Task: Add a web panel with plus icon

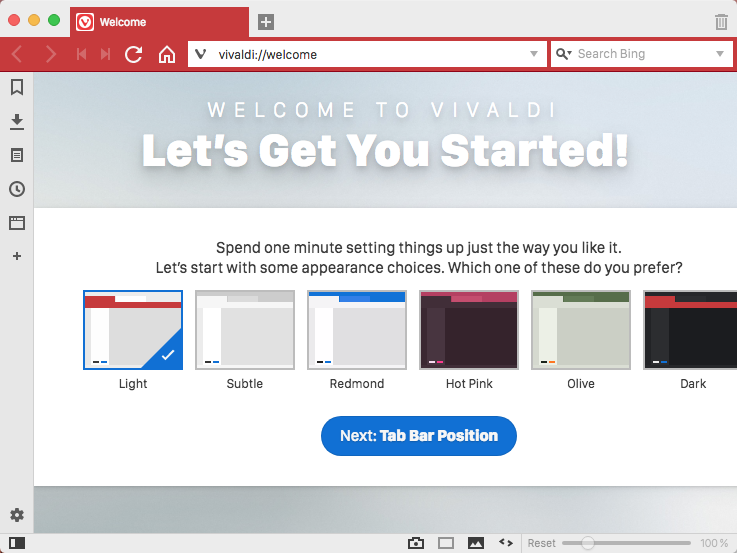Action: 17,256
